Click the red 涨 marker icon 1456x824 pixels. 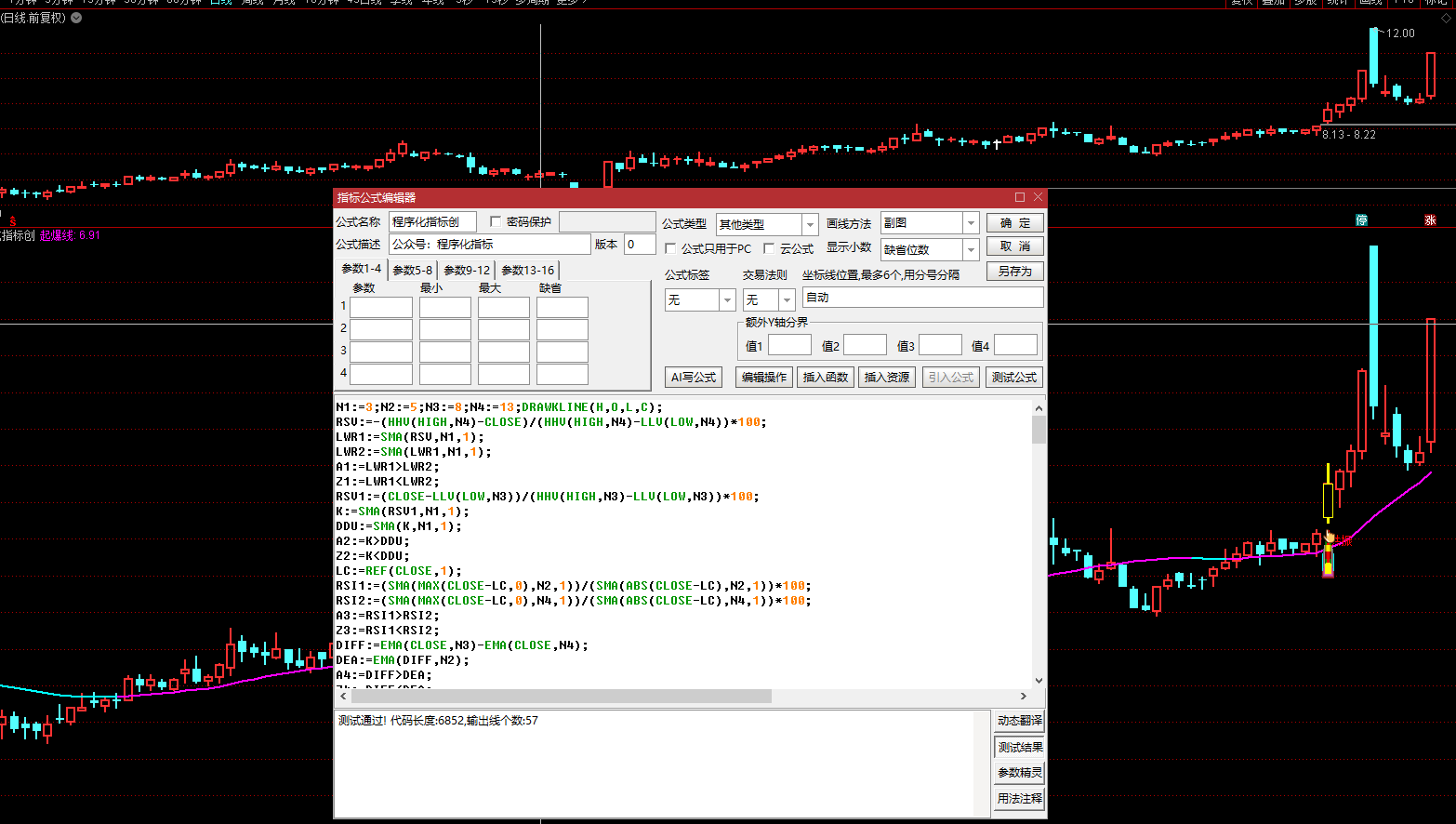tap(1430, 220)
